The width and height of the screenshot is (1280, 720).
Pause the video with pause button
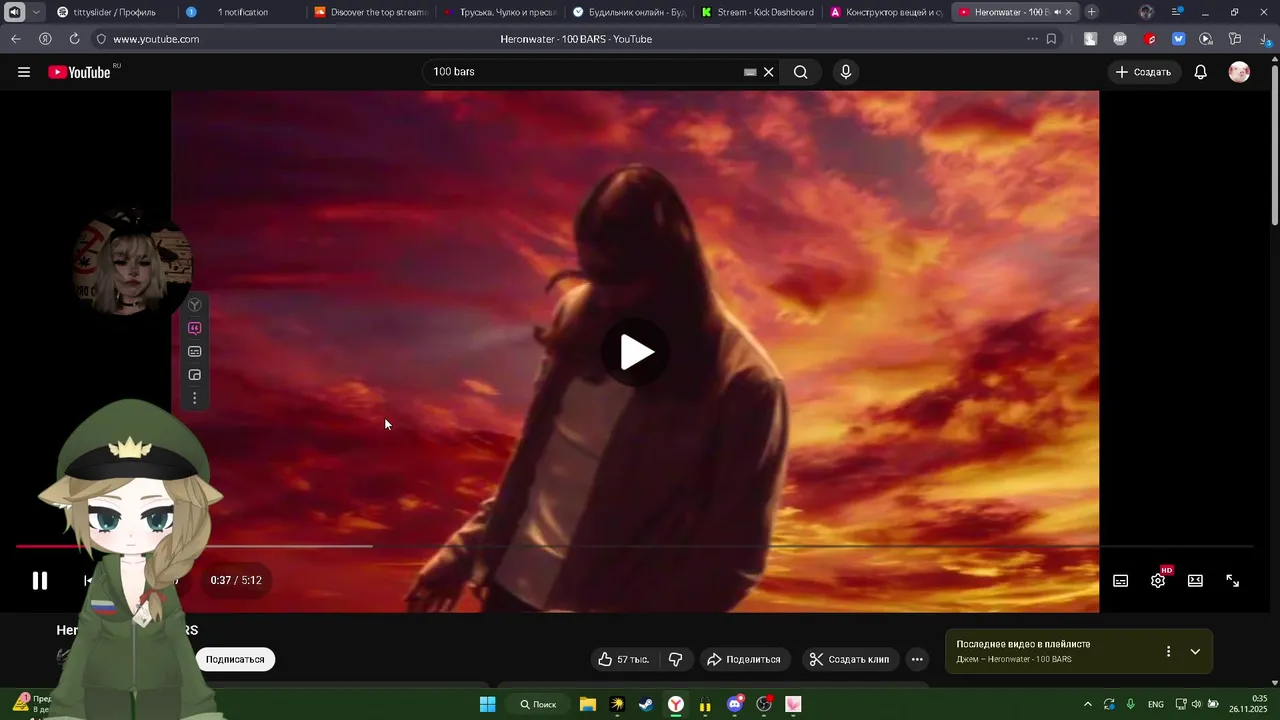tap(40, 580)
